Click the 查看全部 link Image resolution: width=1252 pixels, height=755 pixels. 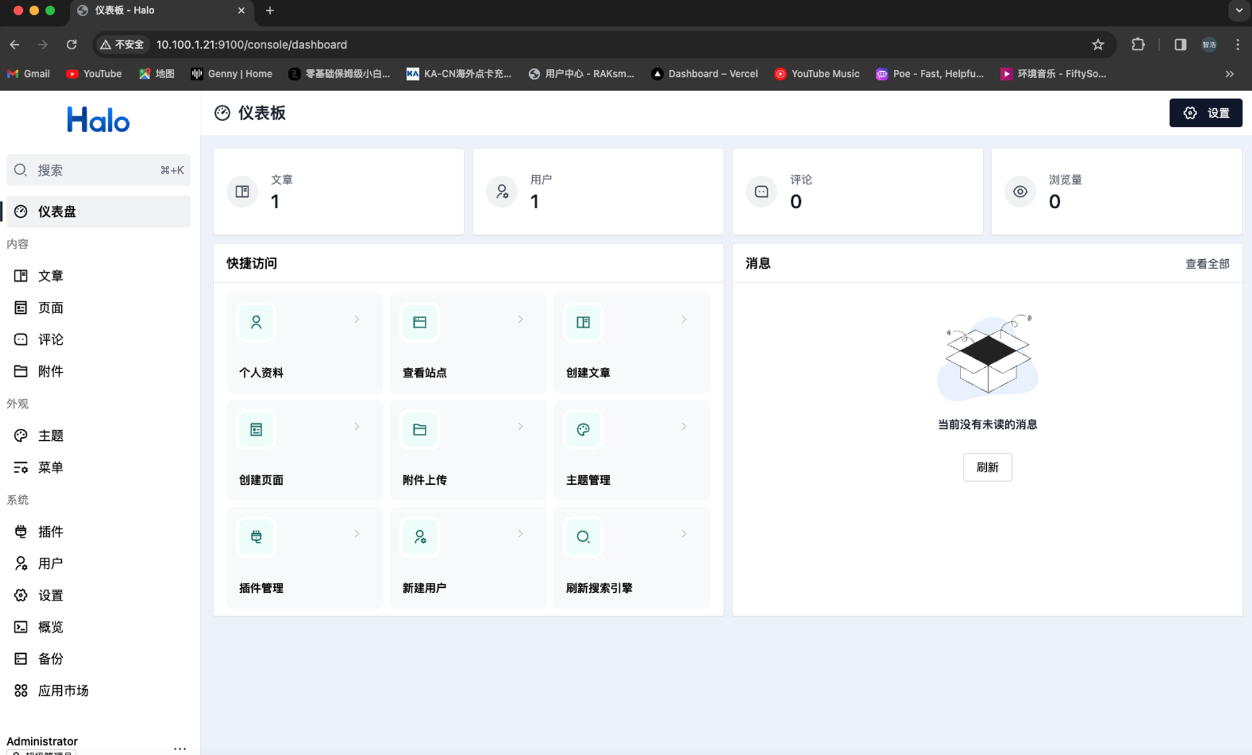coord(1207,264)
